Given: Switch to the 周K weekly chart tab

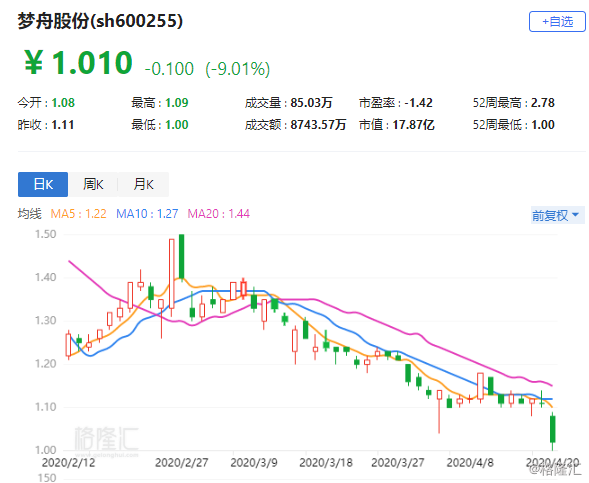Looking at the screenshot, I should point(93,184).
